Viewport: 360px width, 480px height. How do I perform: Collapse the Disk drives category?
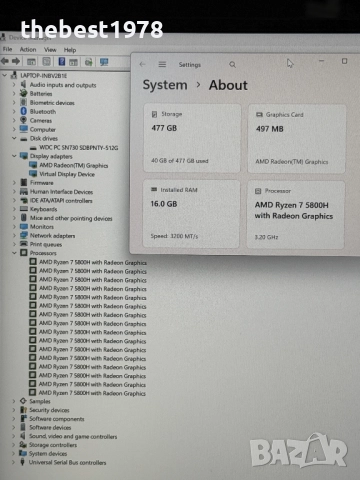(x=14, y=138)
